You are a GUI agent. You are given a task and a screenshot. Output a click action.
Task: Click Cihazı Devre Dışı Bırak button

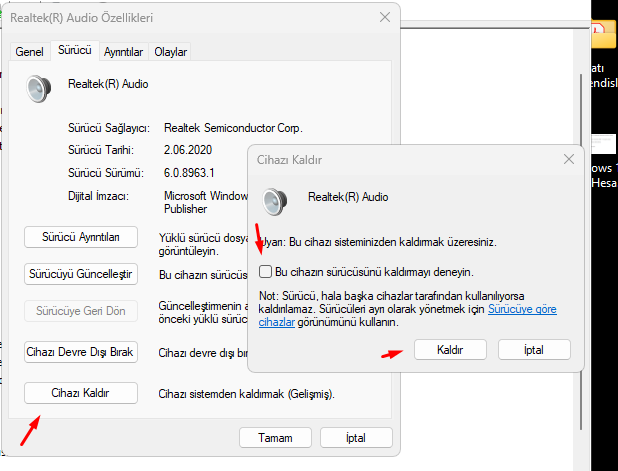tap(81, 352)
